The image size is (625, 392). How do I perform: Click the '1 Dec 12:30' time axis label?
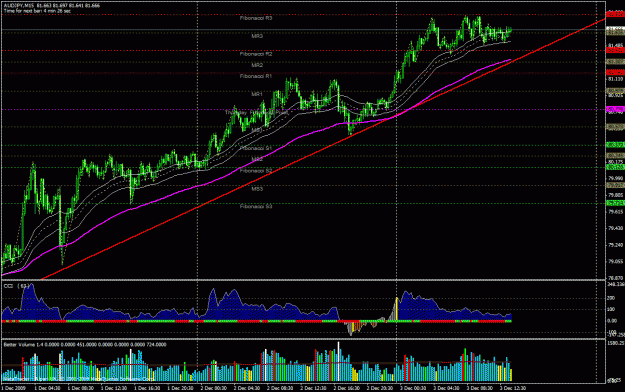(114, 388)
